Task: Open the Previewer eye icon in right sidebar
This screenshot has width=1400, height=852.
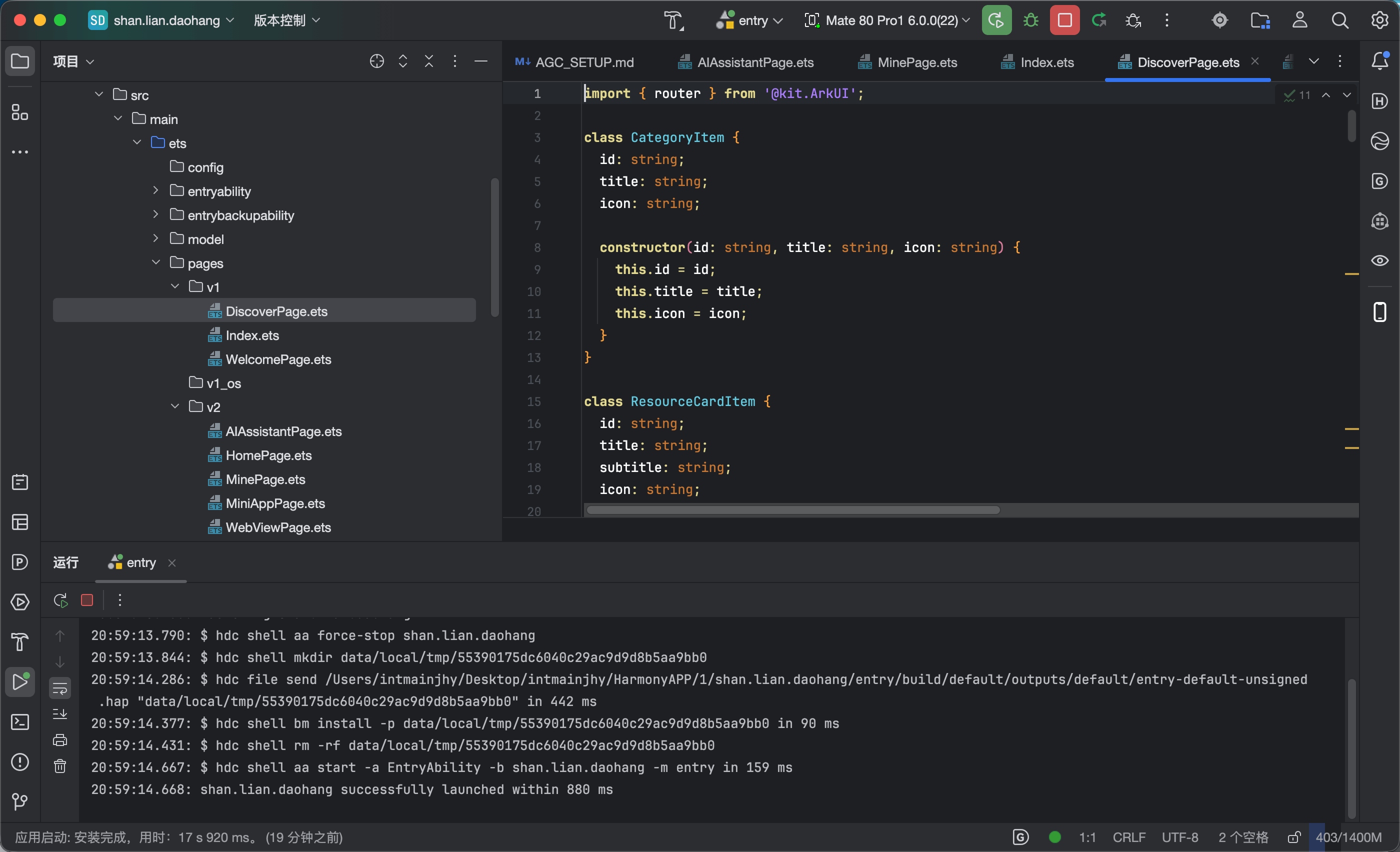Action: 1380,260
